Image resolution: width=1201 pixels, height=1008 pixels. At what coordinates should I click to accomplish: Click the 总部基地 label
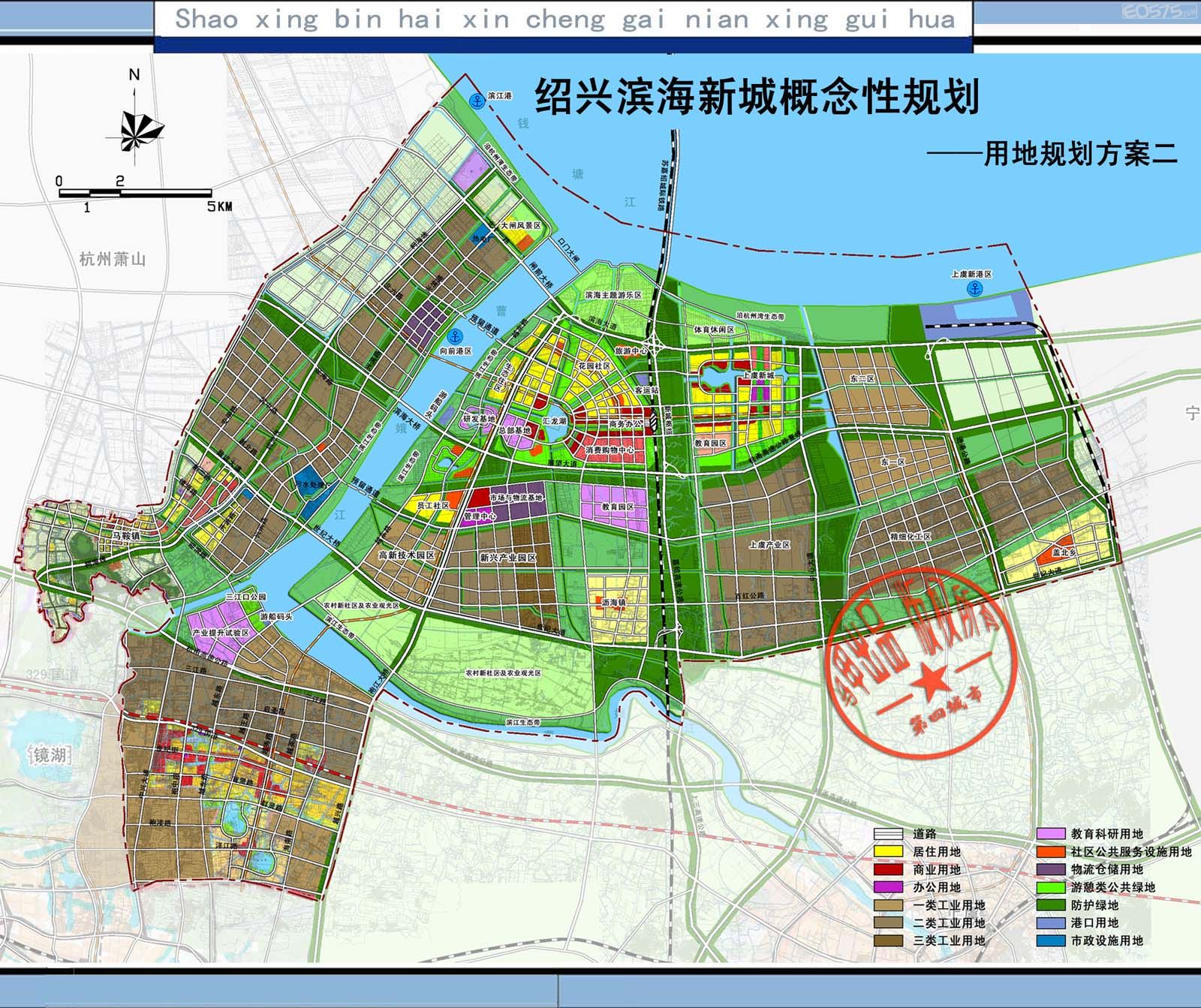[515, 431]
